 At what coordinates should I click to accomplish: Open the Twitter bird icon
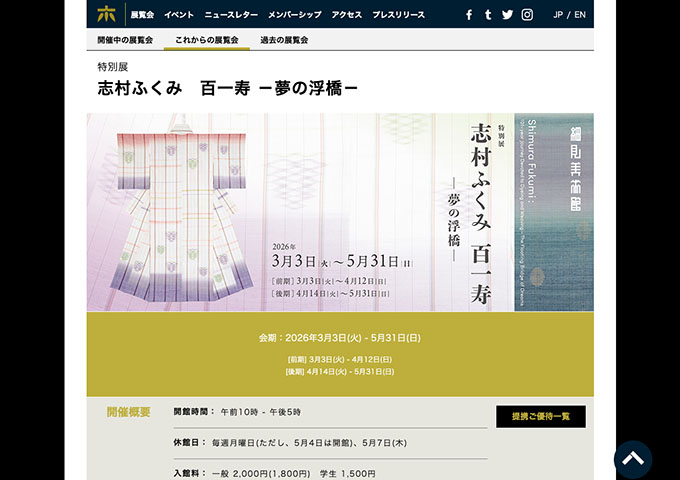[x=507, y=15]
